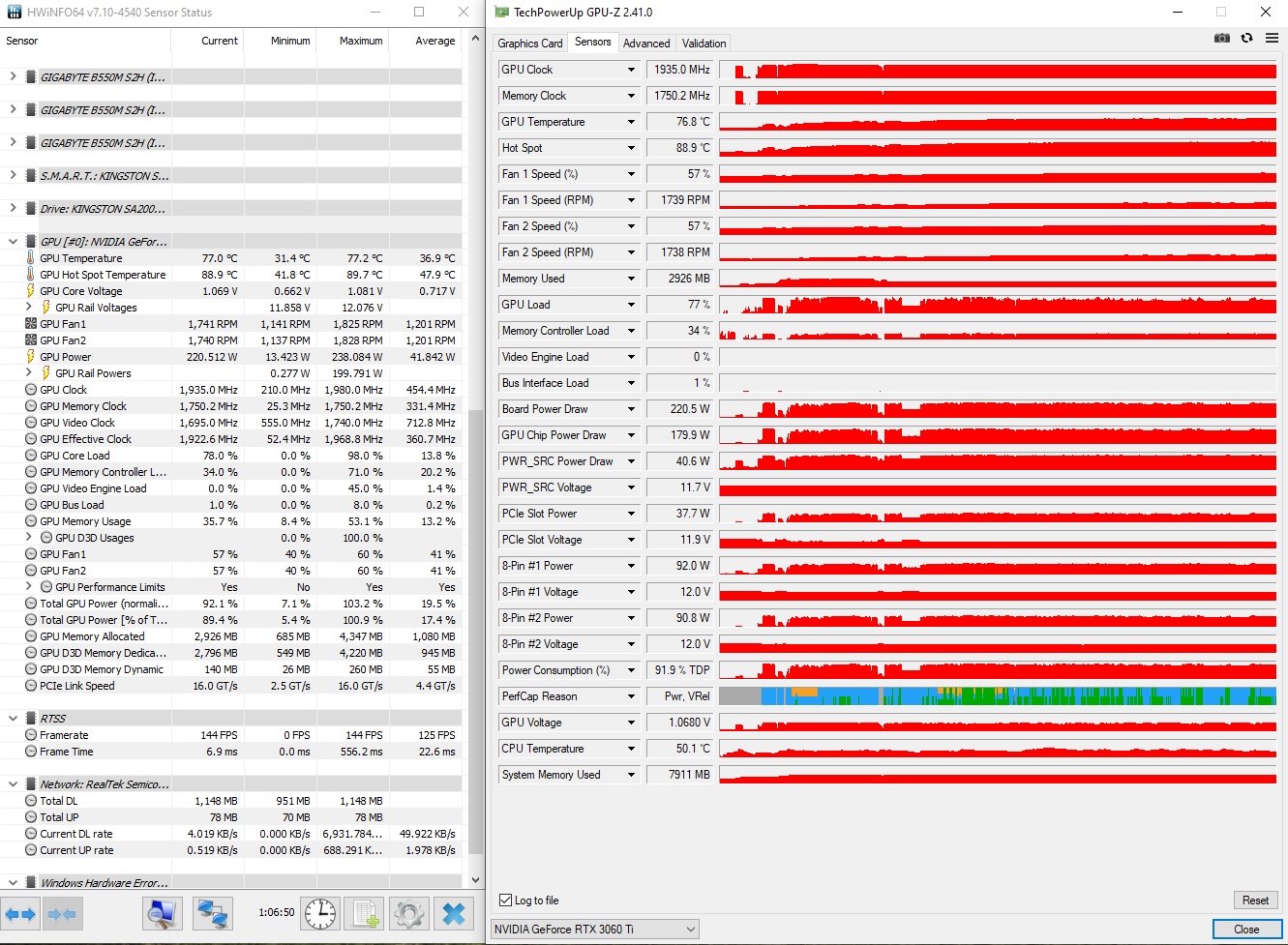Collapse the GPU [#0]: NVIDIA GeForce sensor group
Viewport: 1288px width, 945px height.
13,242
